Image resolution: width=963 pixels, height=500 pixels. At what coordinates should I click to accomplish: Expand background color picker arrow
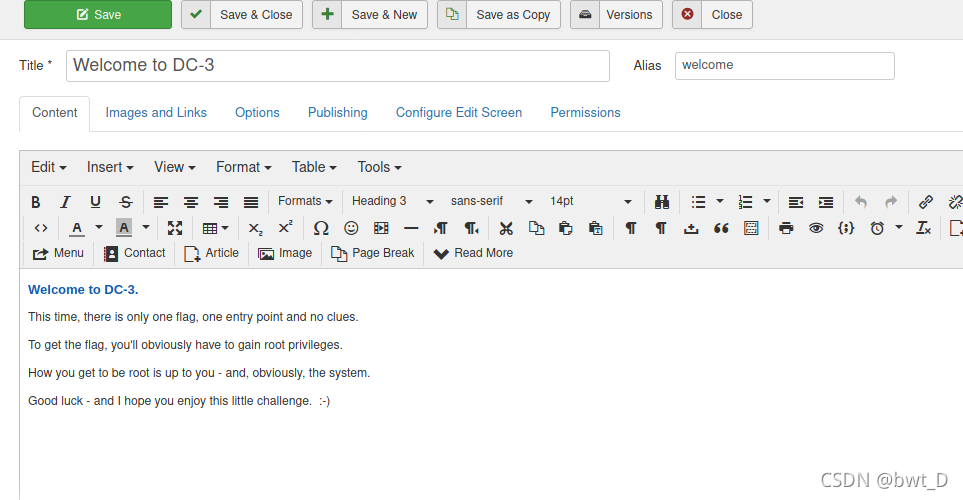[x=146, y=228]
